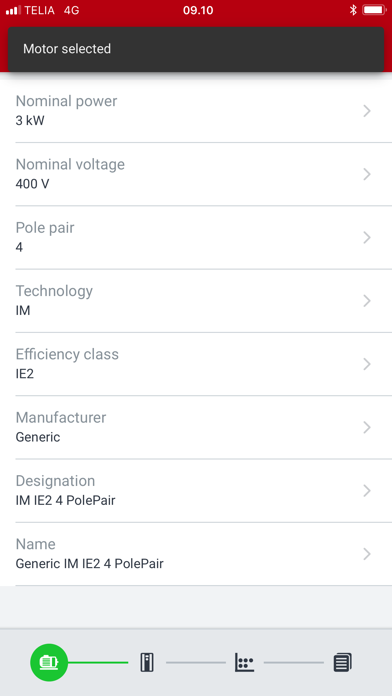Tap the 3 kW power value
Image resolution: width=392 pixels, height=696 pixels.
click(x=30, y=121)
